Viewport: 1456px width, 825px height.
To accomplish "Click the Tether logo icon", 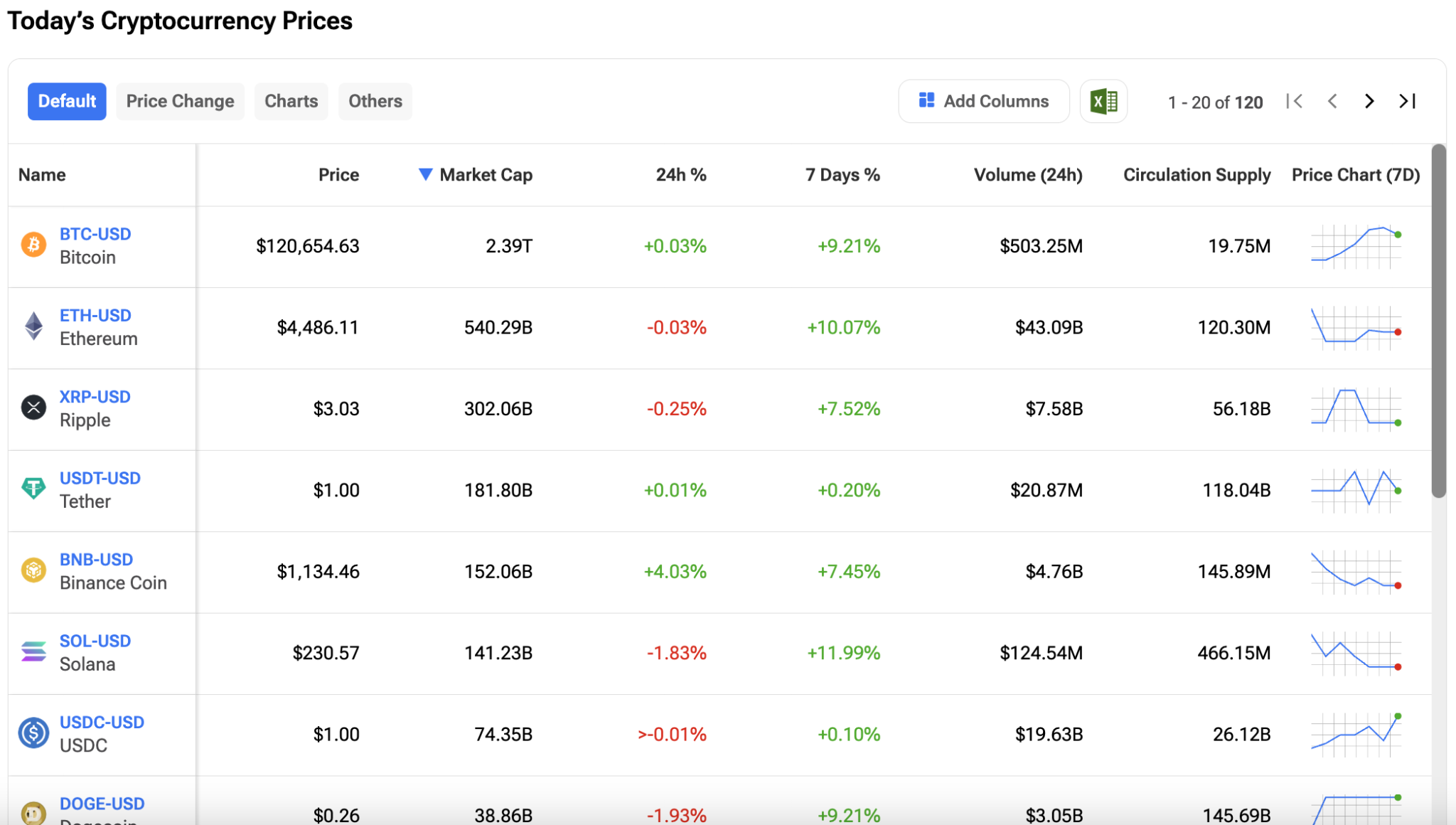I will (33, 489).
